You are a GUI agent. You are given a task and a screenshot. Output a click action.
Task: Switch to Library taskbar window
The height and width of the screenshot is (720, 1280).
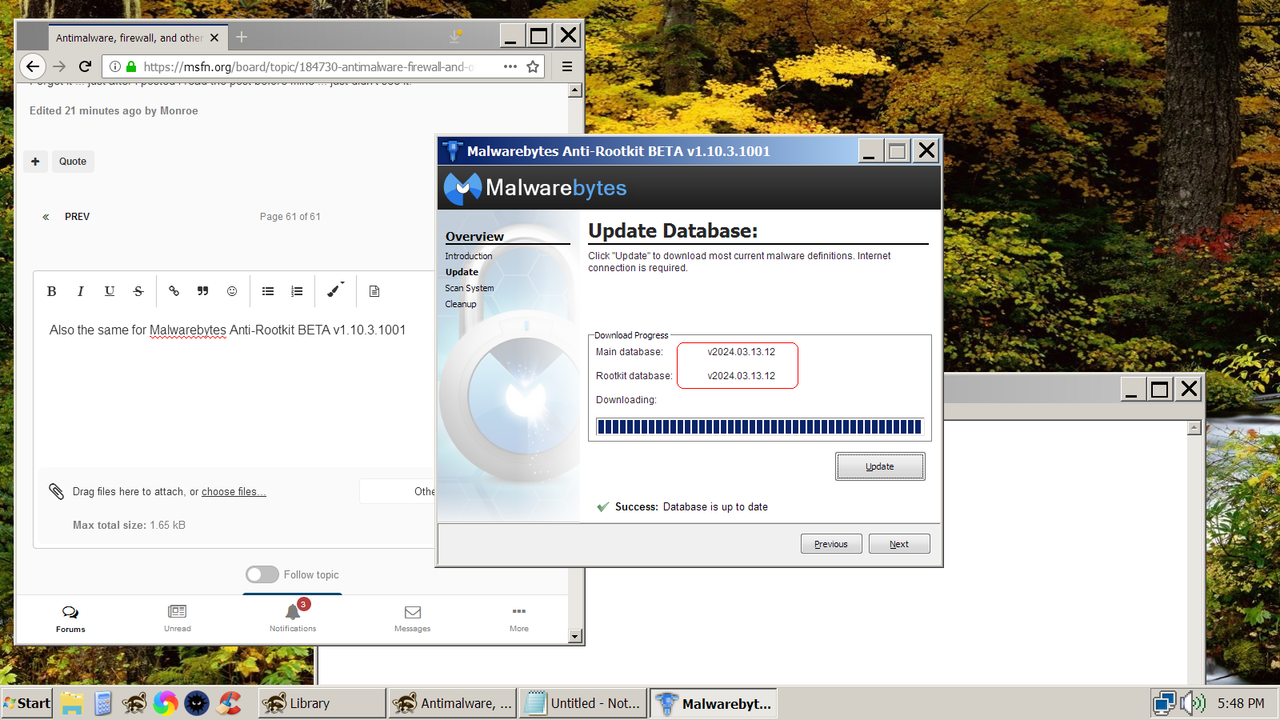coord(321,703)
